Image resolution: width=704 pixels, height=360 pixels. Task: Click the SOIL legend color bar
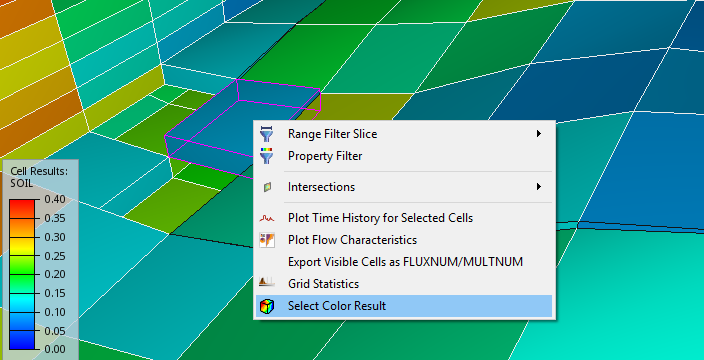point(22,274)
